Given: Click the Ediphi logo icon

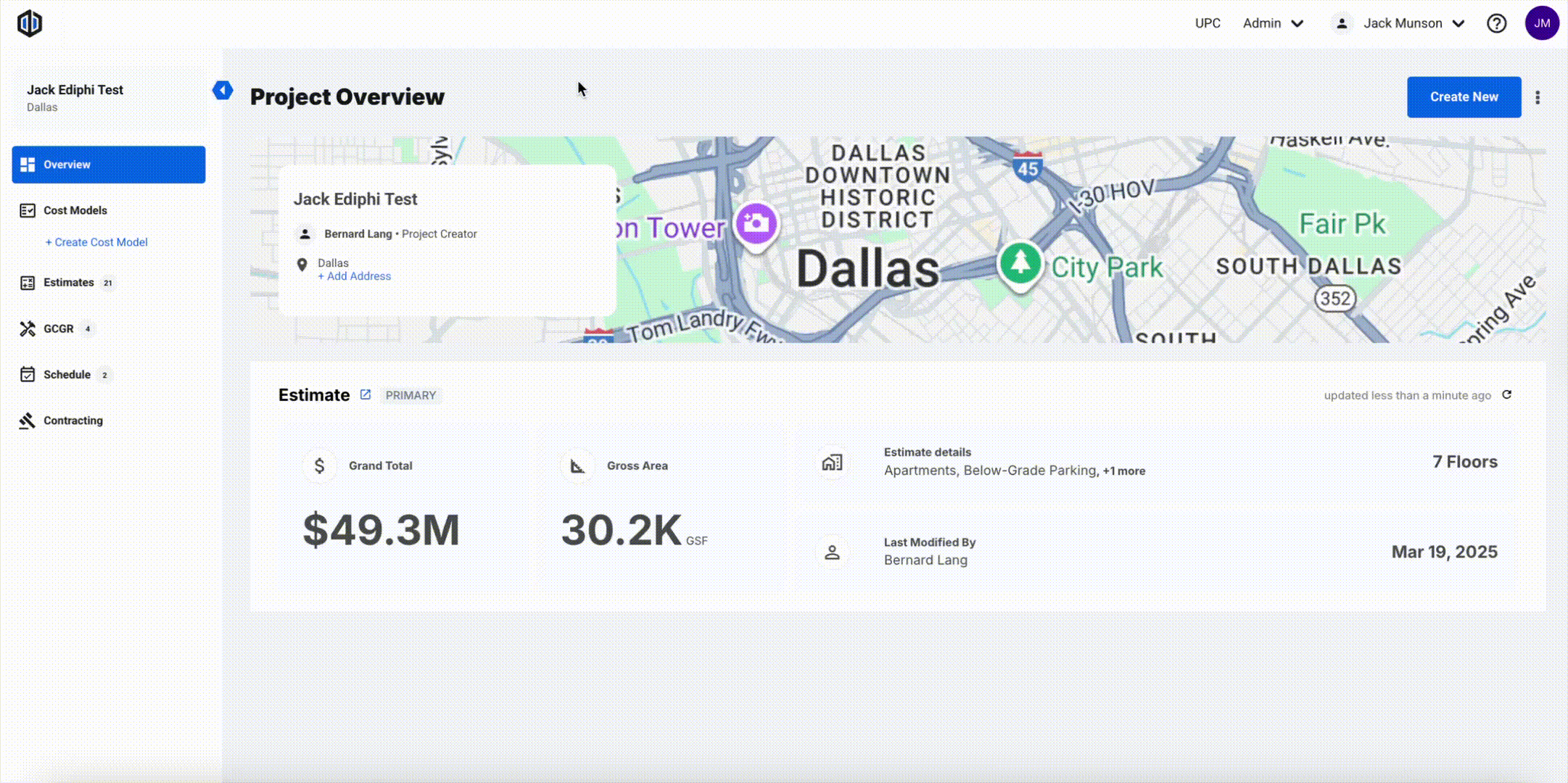Looking at the screenshot, I should tap(30, 23).
